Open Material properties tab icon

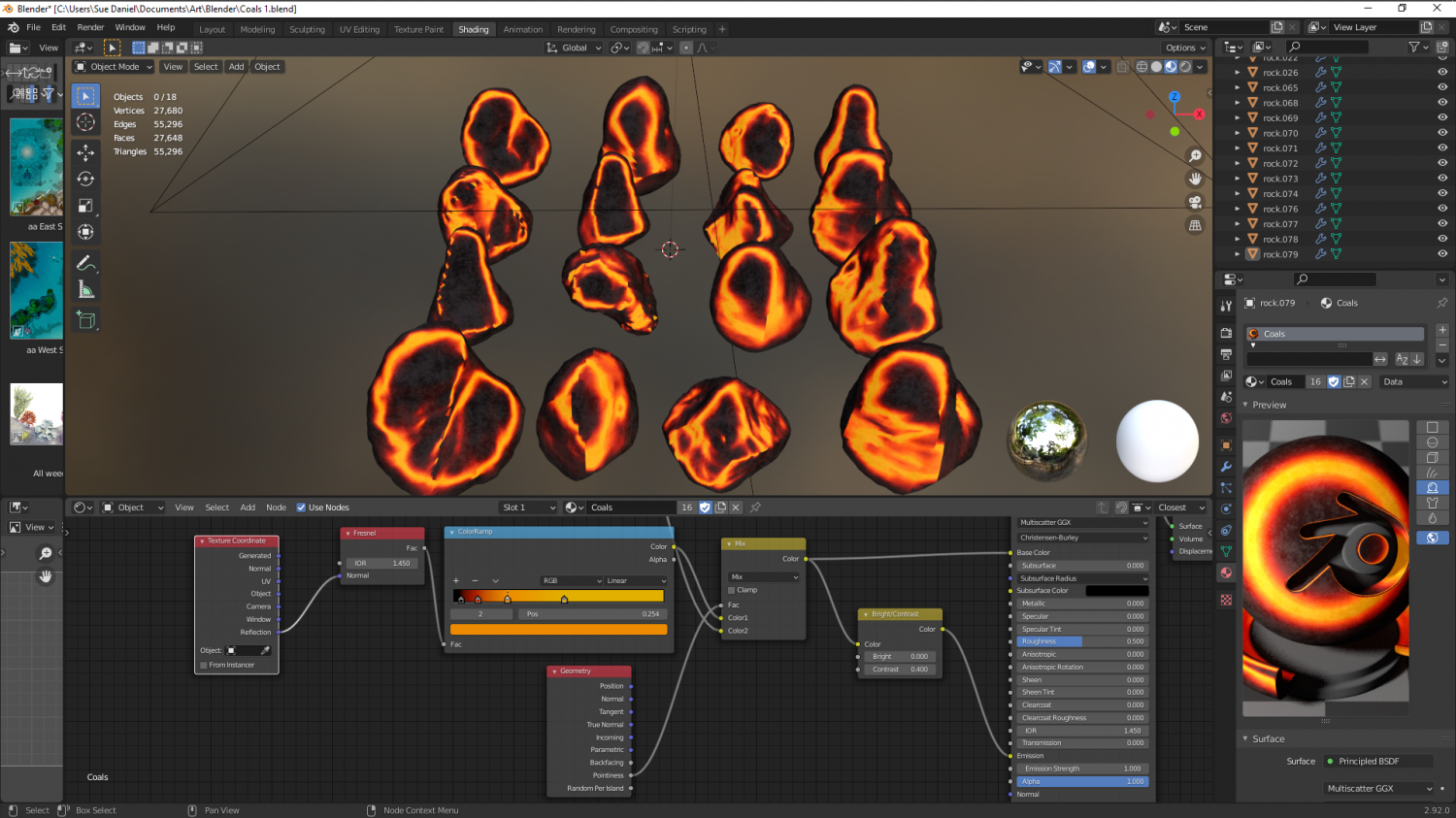[1226, 573]
